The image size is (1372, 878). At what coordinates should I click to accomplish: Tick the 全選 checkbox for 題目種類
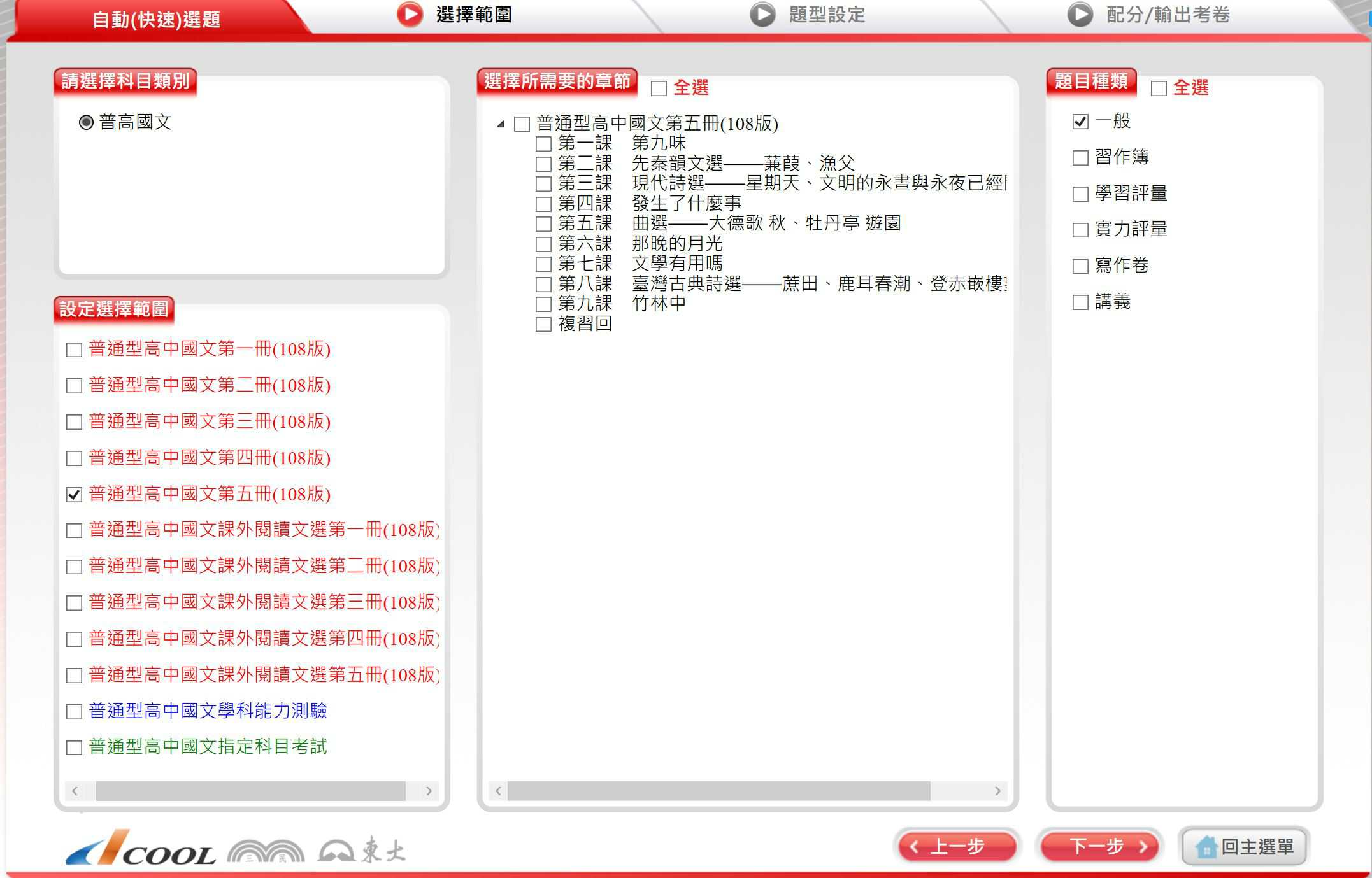coord(1159,89)
